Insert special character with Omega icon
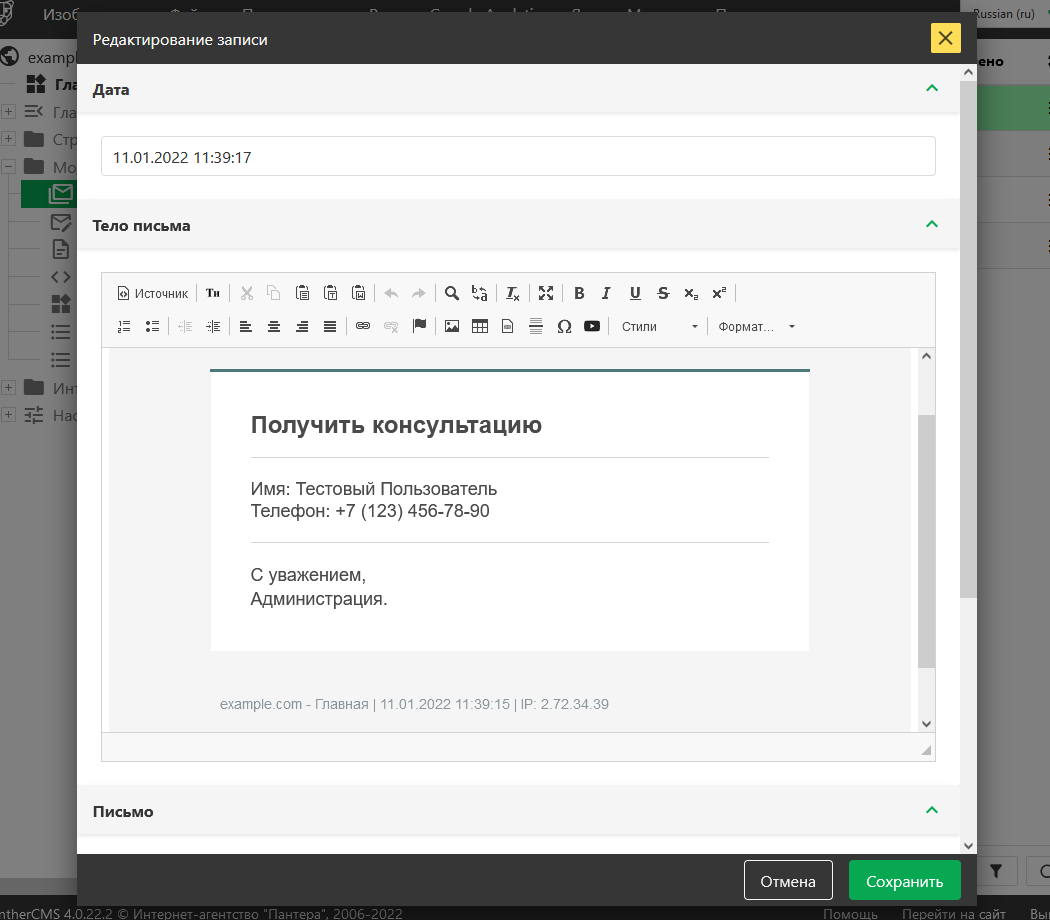The width and height of the screenshot is (1050, 920). (564, 326)
